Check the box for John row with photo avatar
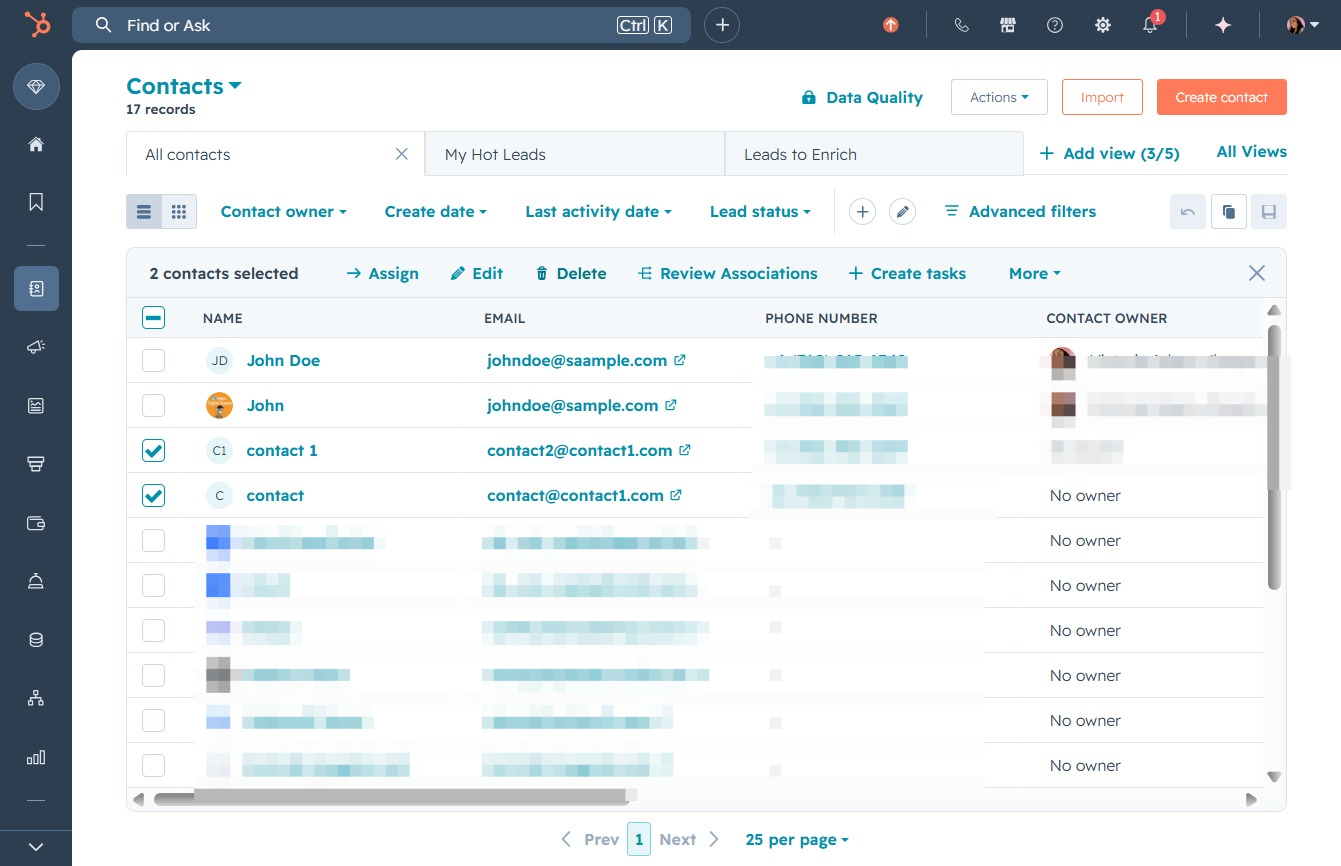1341x866 pixels. [153, 405]
